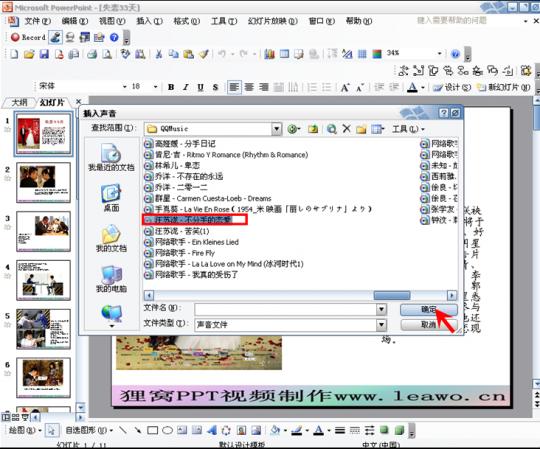Viewport: 540px width, 449px height.
Task: Toggle Underline formatting
Action: [x=200, y=87]
